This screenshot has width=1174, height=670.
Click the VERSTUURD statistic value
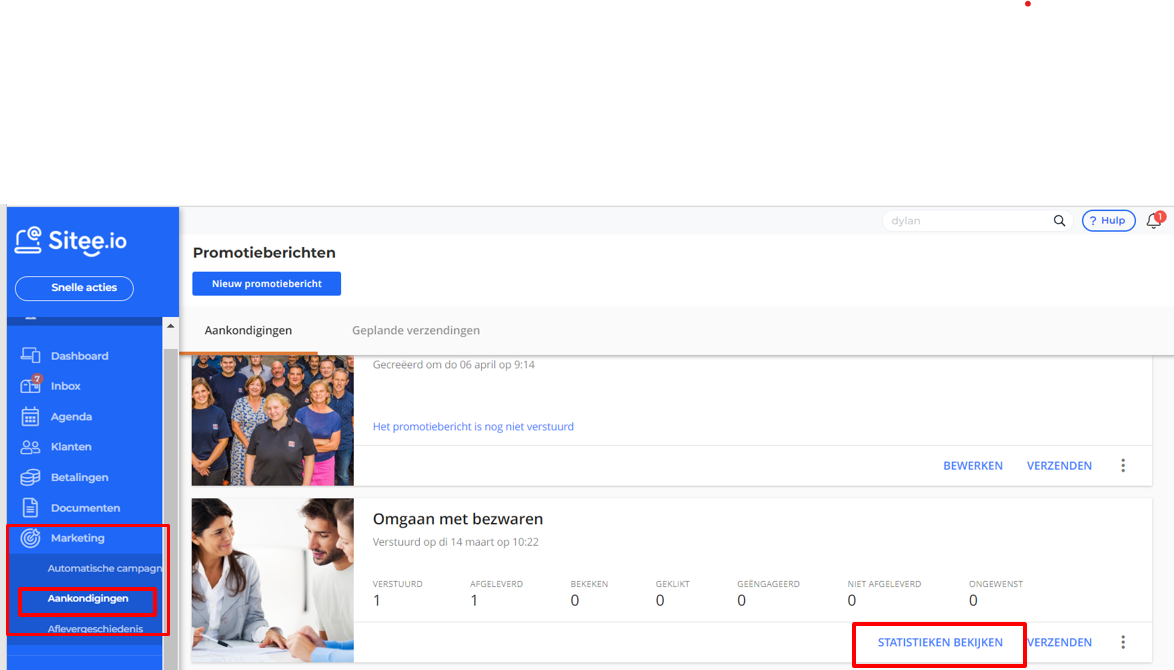click(x=377, y=600)
